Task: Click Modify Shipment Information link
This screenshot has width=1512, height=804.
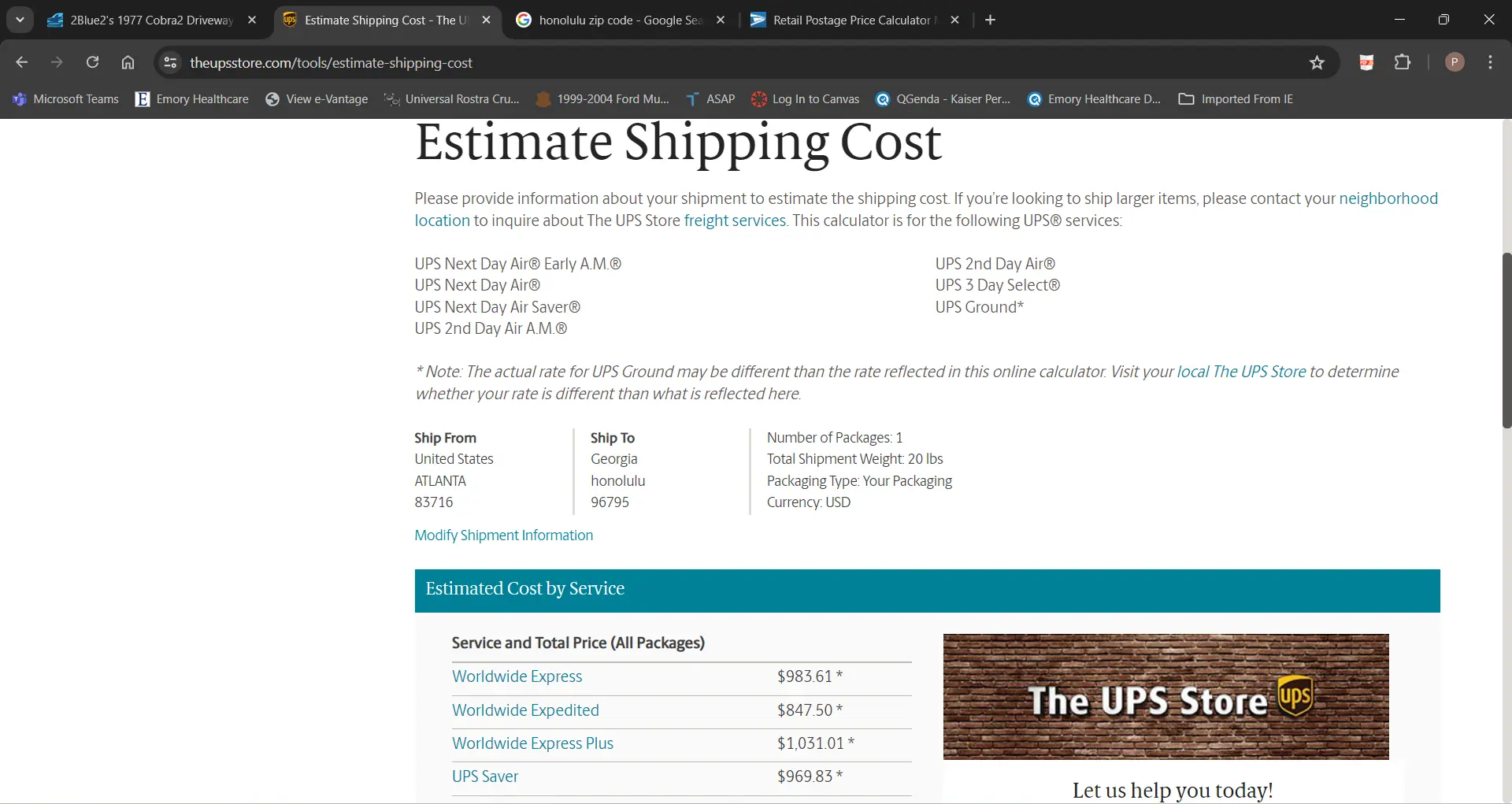Action: click(504, 535)
